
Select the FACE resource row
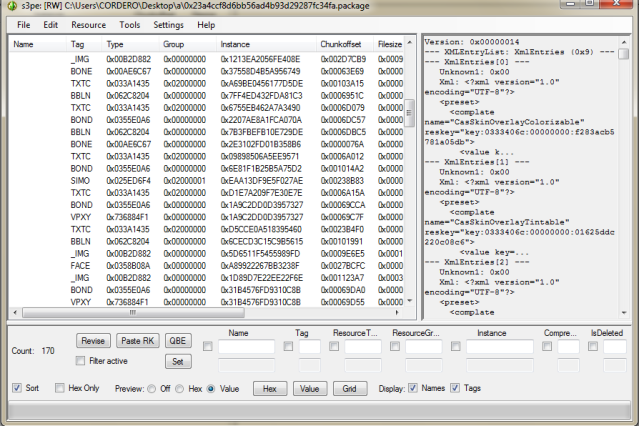[80, 266]
